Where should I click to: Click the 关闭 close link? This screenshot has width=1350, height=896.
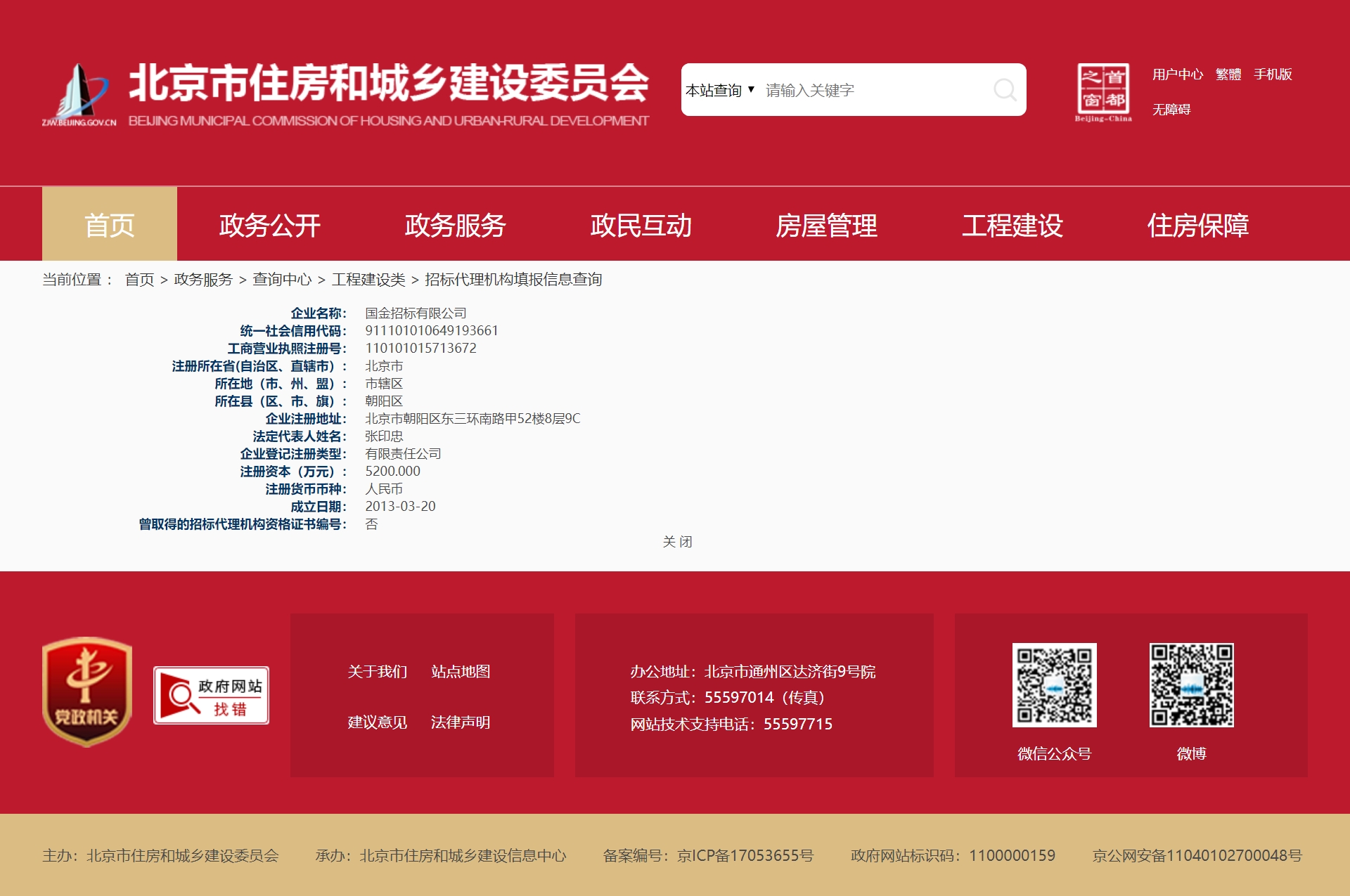tap(677, 542)
